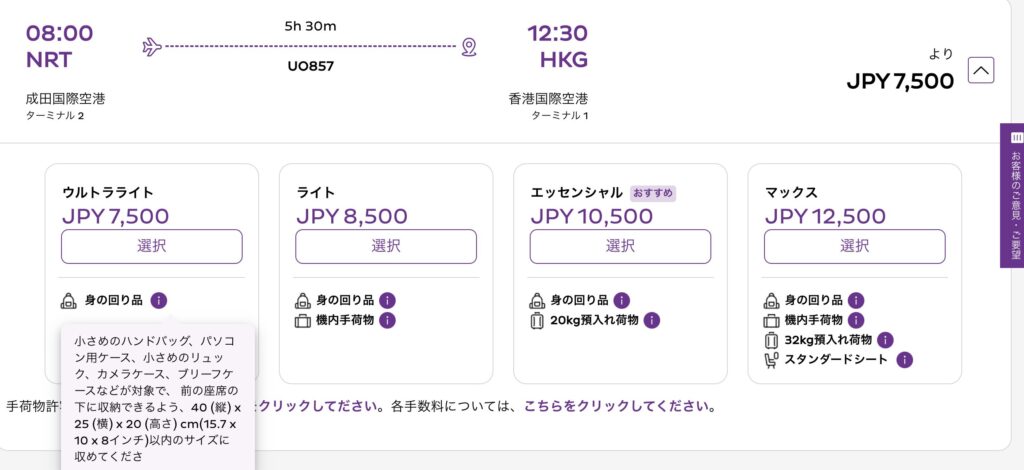Click info icon beside スタンダードシート
Viewport: 1024px width, 470px height.
coord(904,360)
